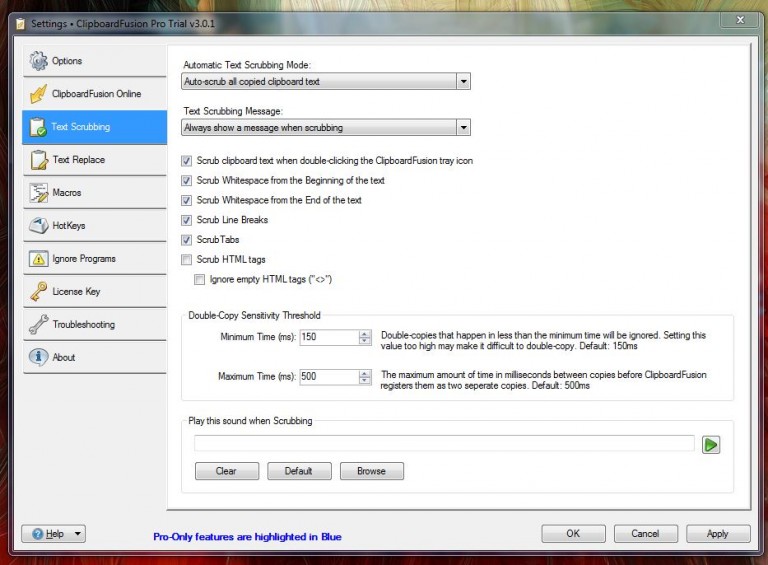Click the Cancel button
Image resolution: width=768 pixels, height=565 pixels.
tap(646, 534)
